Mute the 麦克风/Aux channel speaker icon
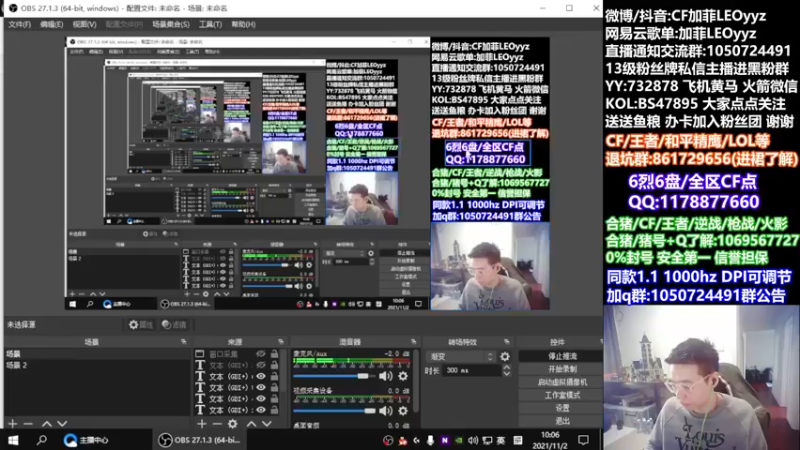Screen dimensions: 800x450 point(386,376)
